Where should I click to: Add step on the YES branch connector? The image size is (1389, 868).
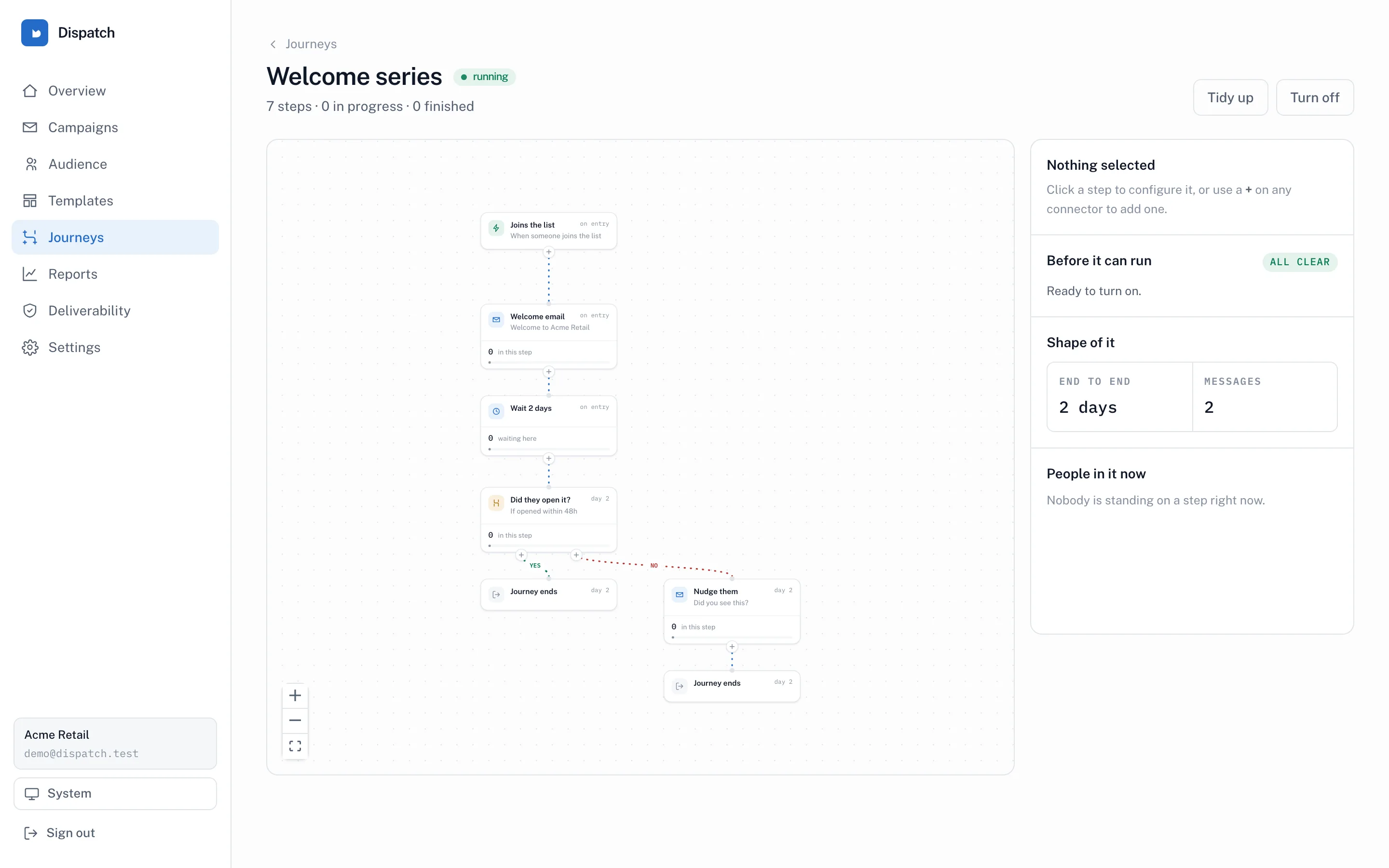[521, 555]
